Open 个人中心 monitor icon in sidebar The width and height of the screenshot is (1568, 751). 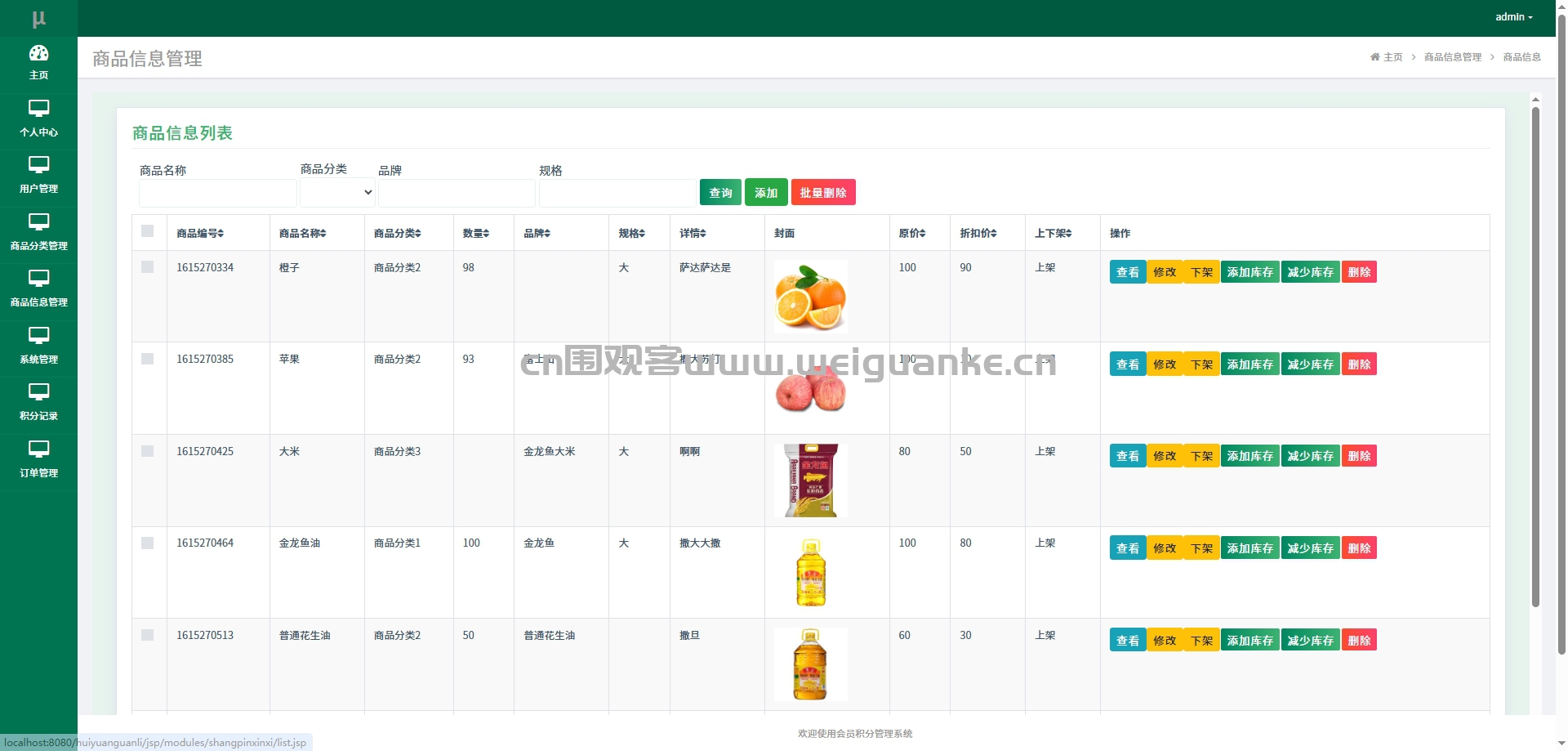coord(38,109)
